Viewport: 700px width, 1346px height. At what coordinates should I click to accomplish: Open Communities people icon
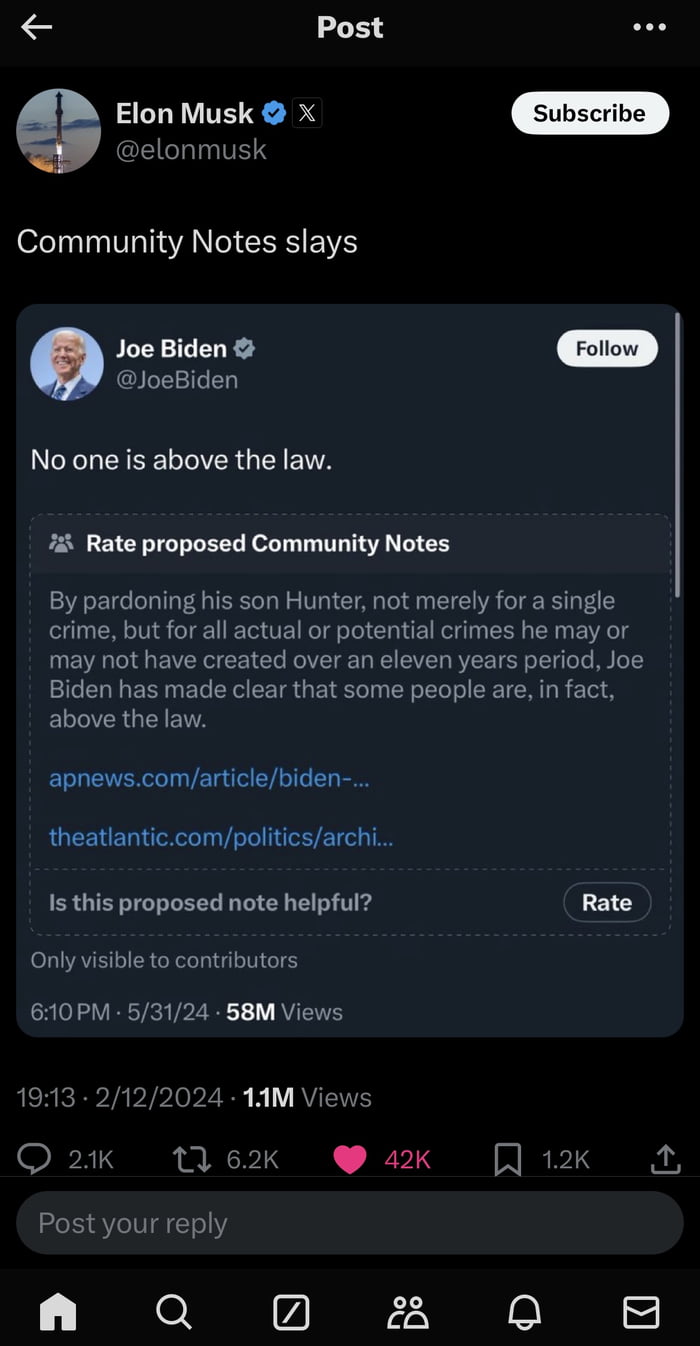click(x=408, y=1312)
